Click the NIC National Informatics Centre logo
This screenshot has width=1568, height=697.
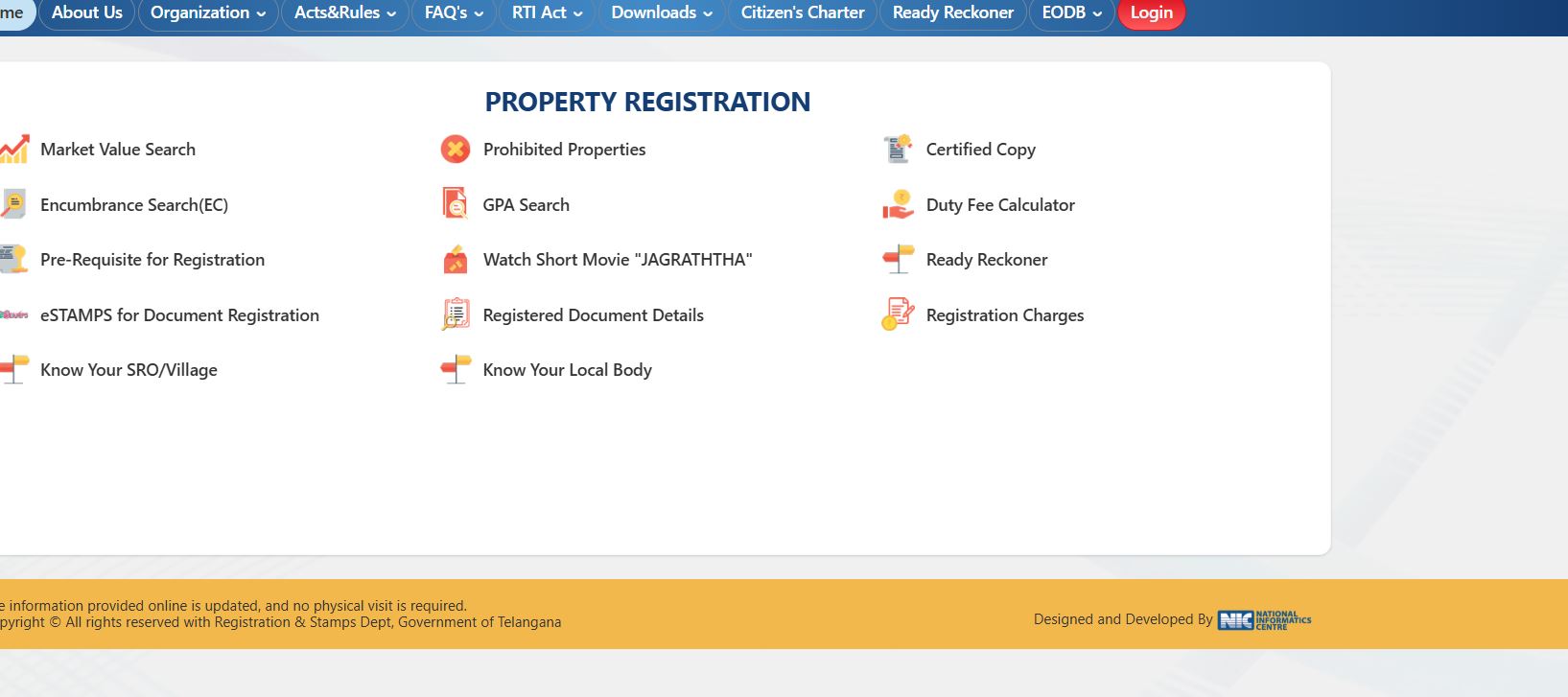click(1264, 620)
